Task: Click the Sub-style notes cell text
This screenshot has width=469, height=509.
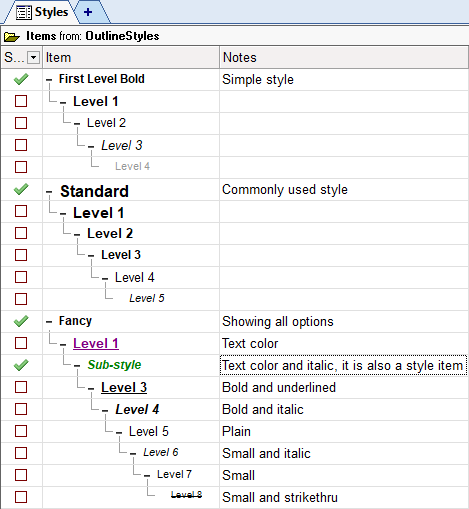Action: 343,366
